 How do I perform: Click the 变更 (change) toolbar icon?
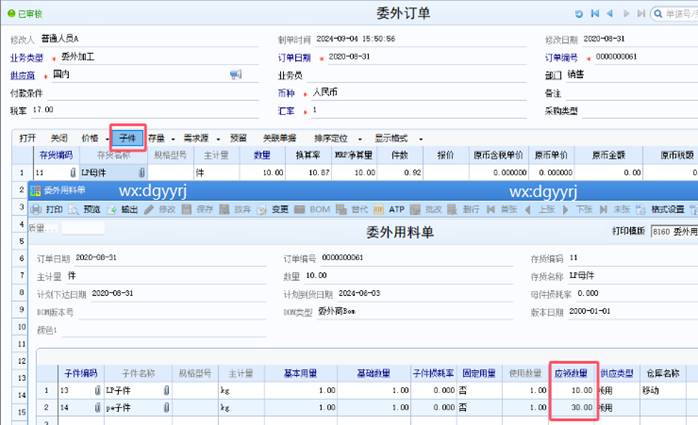tap(274, 210)
